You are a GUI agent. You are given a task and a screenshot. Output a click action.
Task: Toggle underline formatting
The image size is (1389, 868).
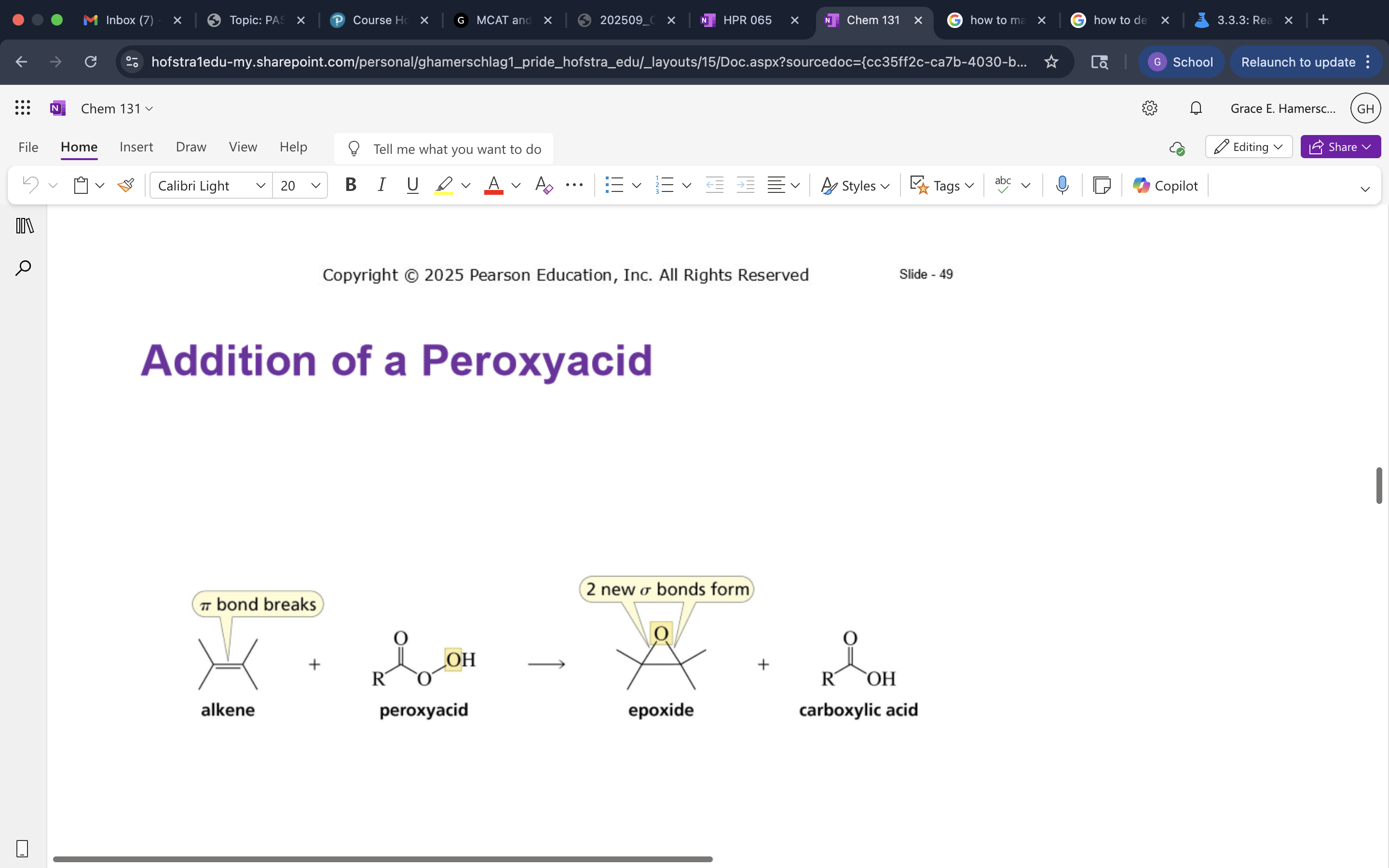(412, 185)
